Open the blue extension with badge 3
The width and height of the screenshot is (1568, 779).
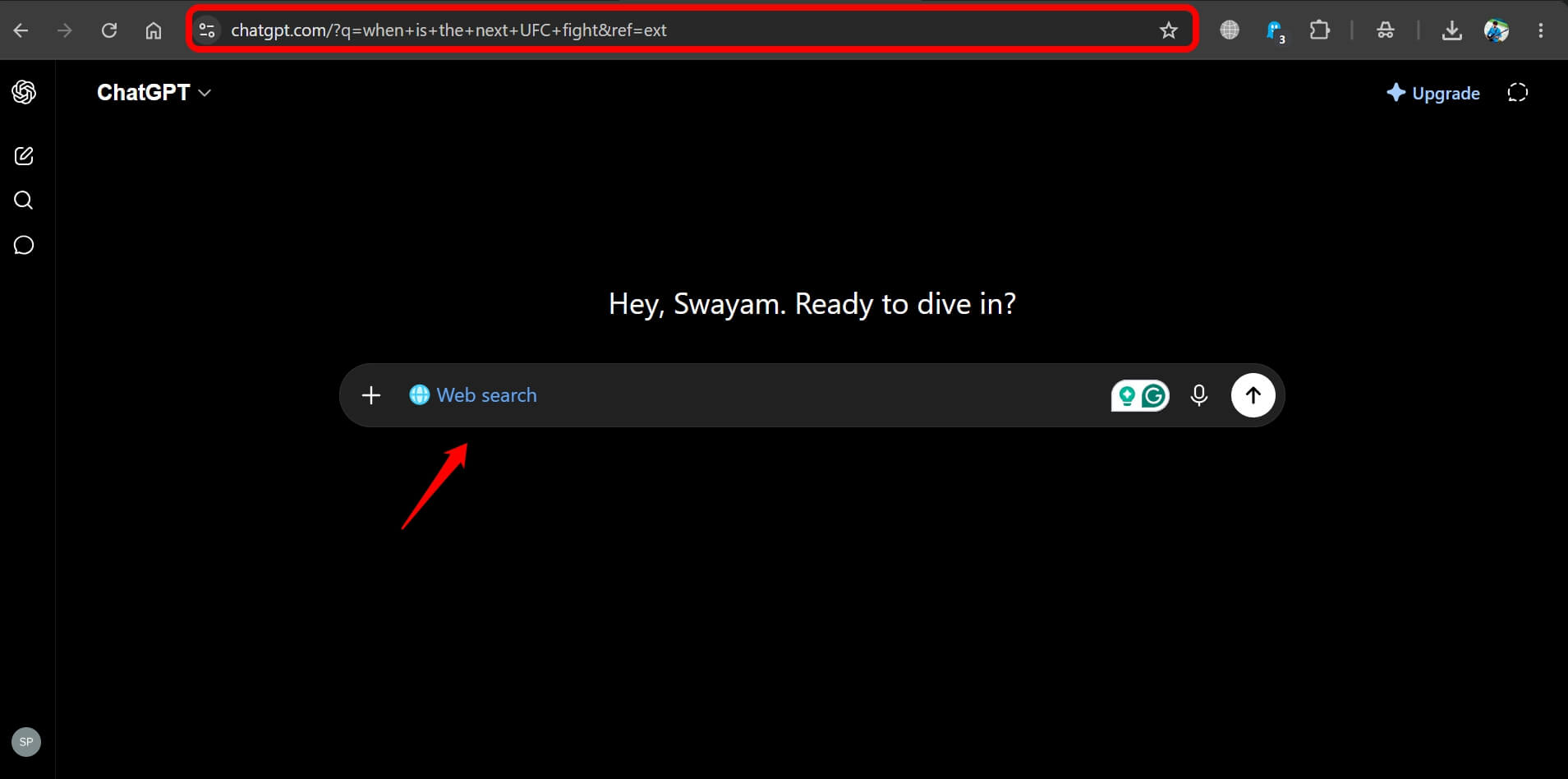pos(1275,32)
